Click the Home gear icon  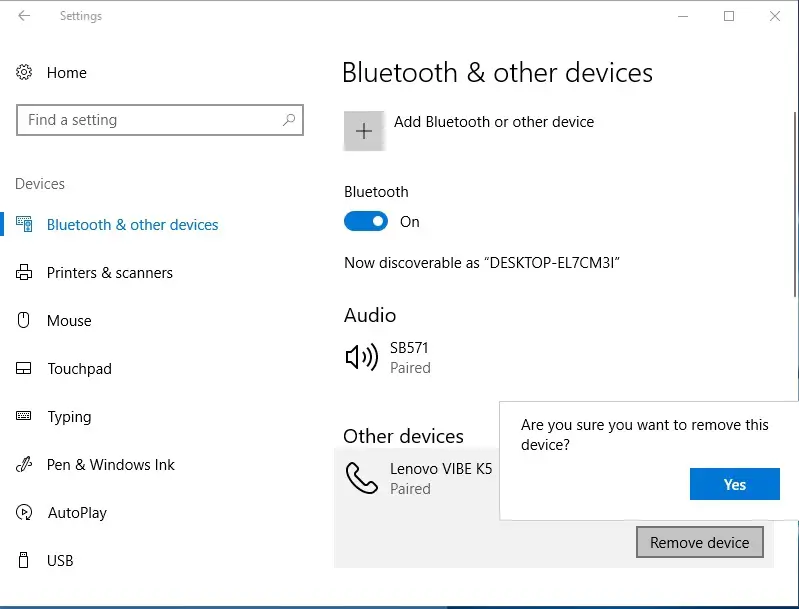pos(24,72)
